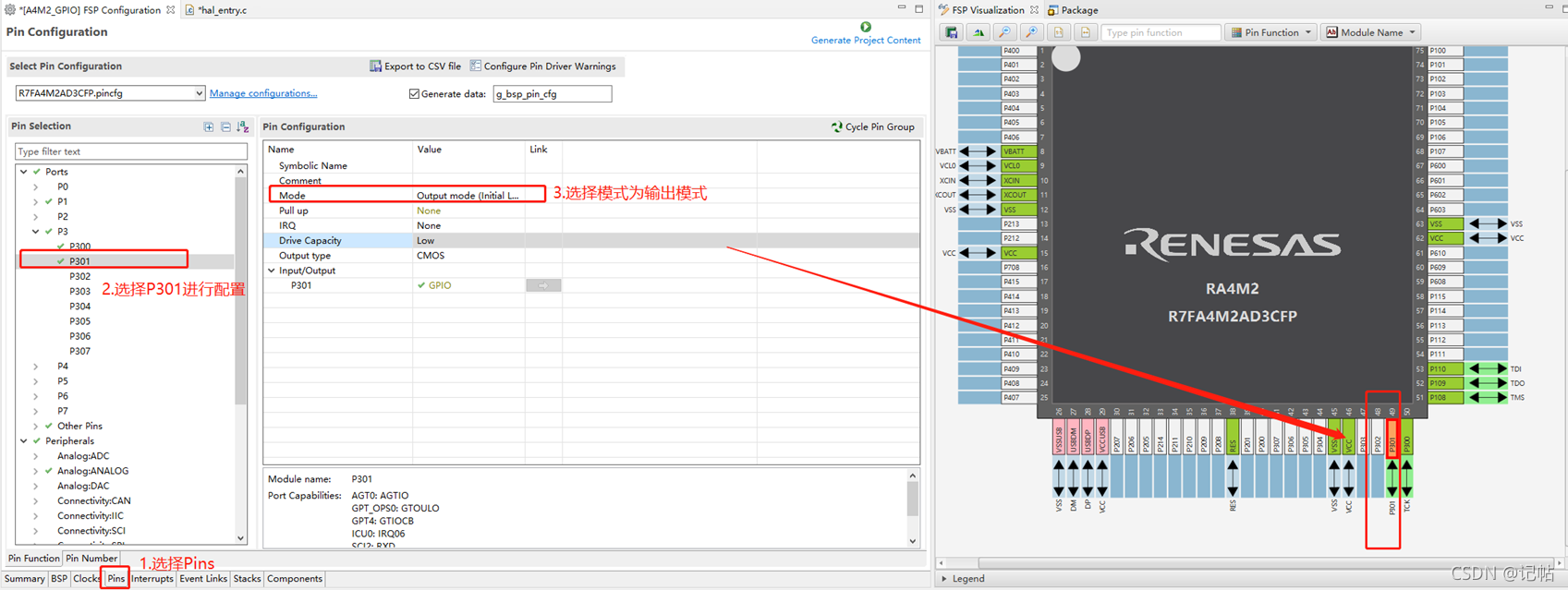Image resolution: width=1568 pixels, height=590 pixels.
Task: Click the rotate chip view icon
Action: pos(978,32)
